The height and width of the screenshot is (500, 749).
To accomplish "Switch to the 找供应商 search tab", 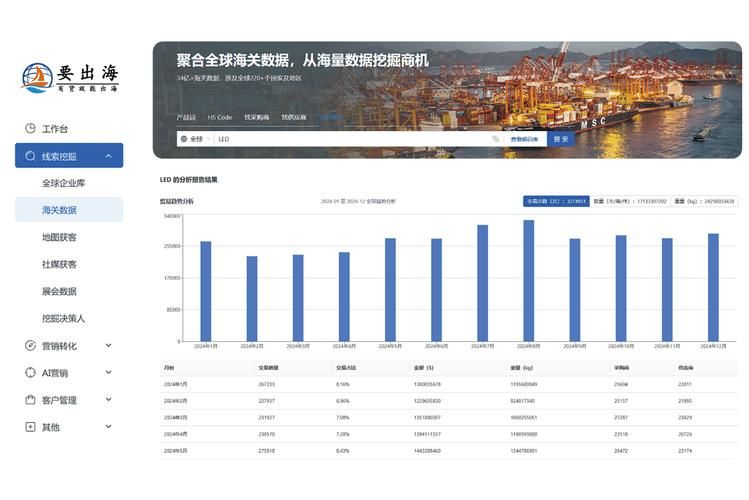I will 294,117.
